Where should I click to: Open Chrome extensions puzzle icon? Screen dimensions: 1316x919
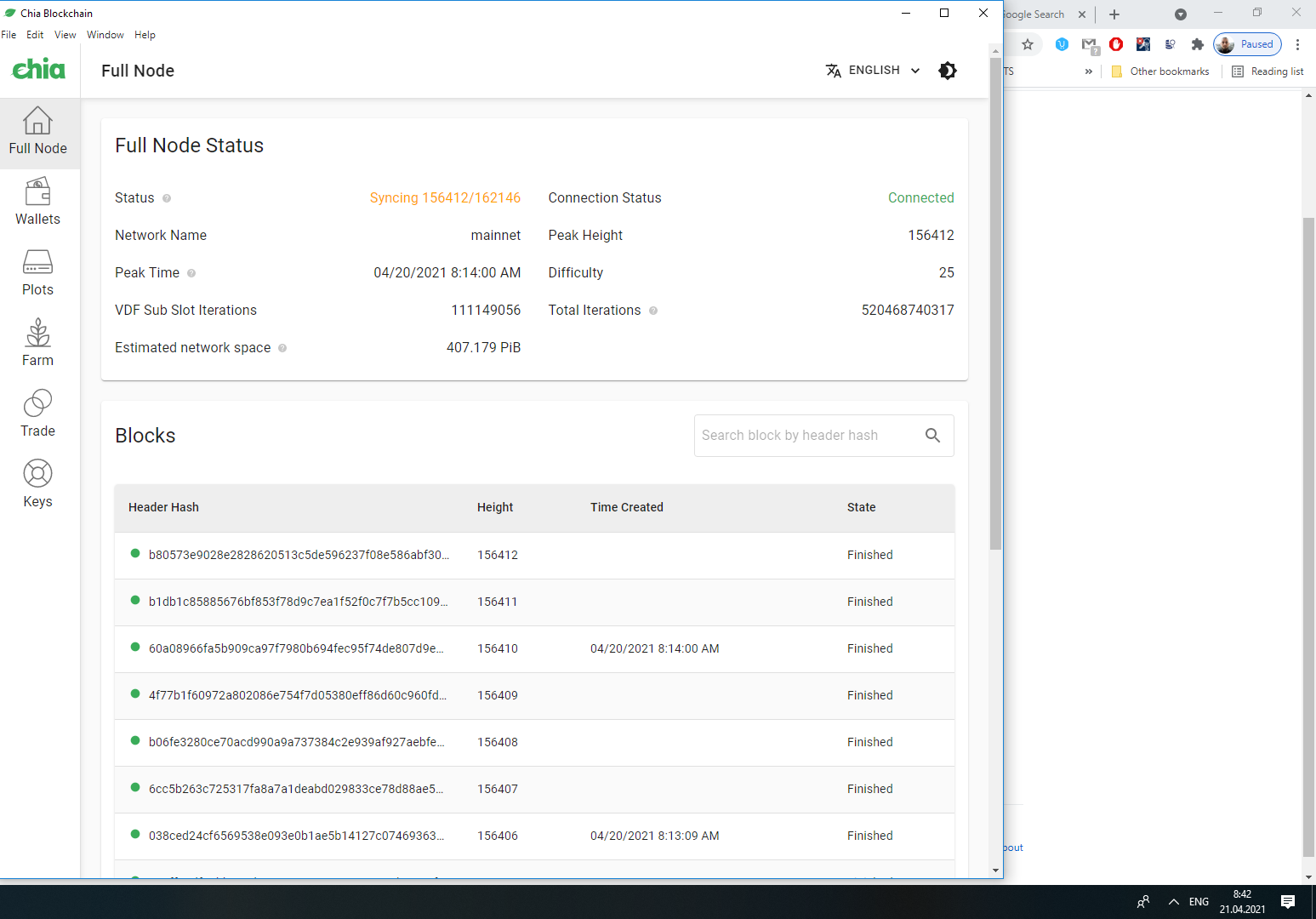[x=1198, y=44]
